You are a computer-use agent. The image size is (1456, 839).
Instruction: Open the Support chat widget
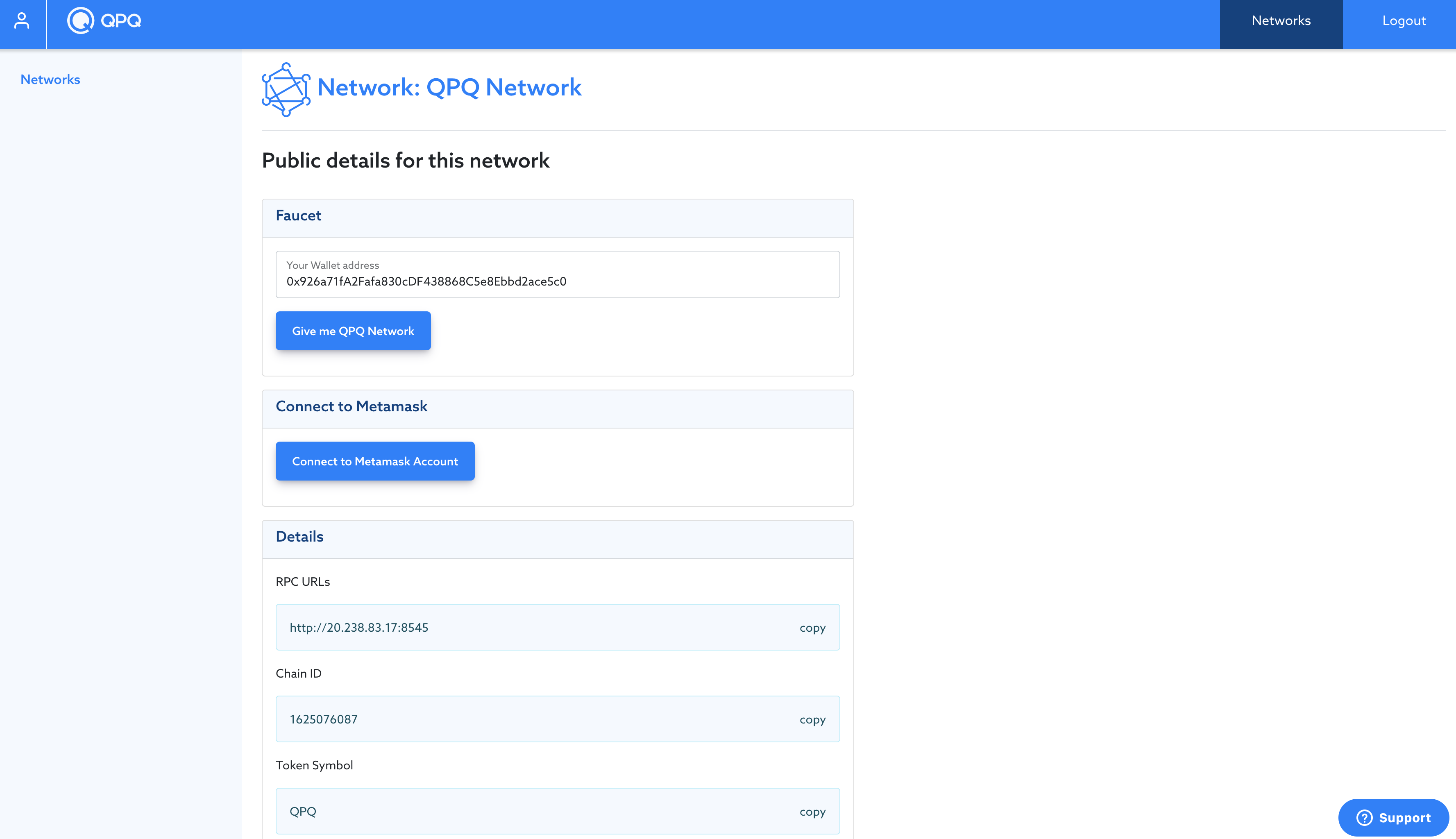[x=1393, y=818]
